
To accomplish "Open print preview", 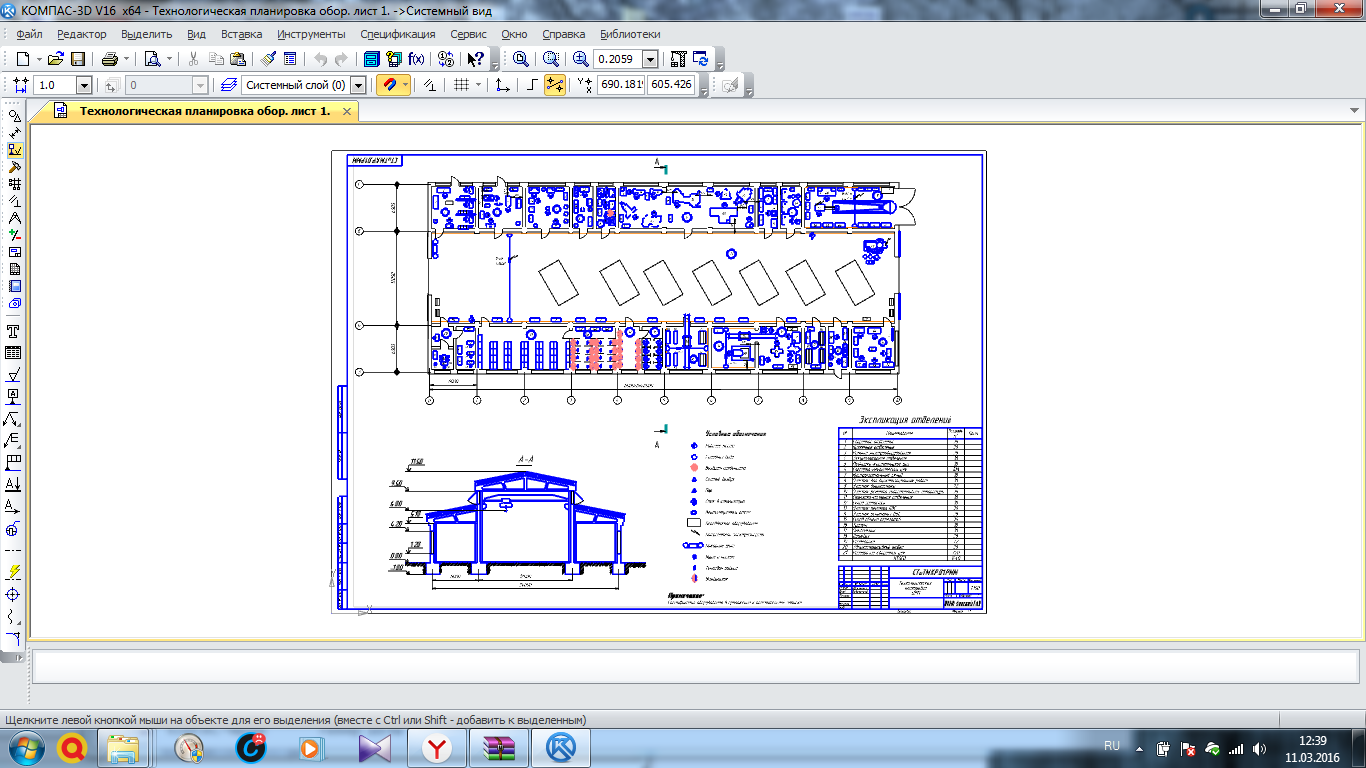I will pos(151,59).
